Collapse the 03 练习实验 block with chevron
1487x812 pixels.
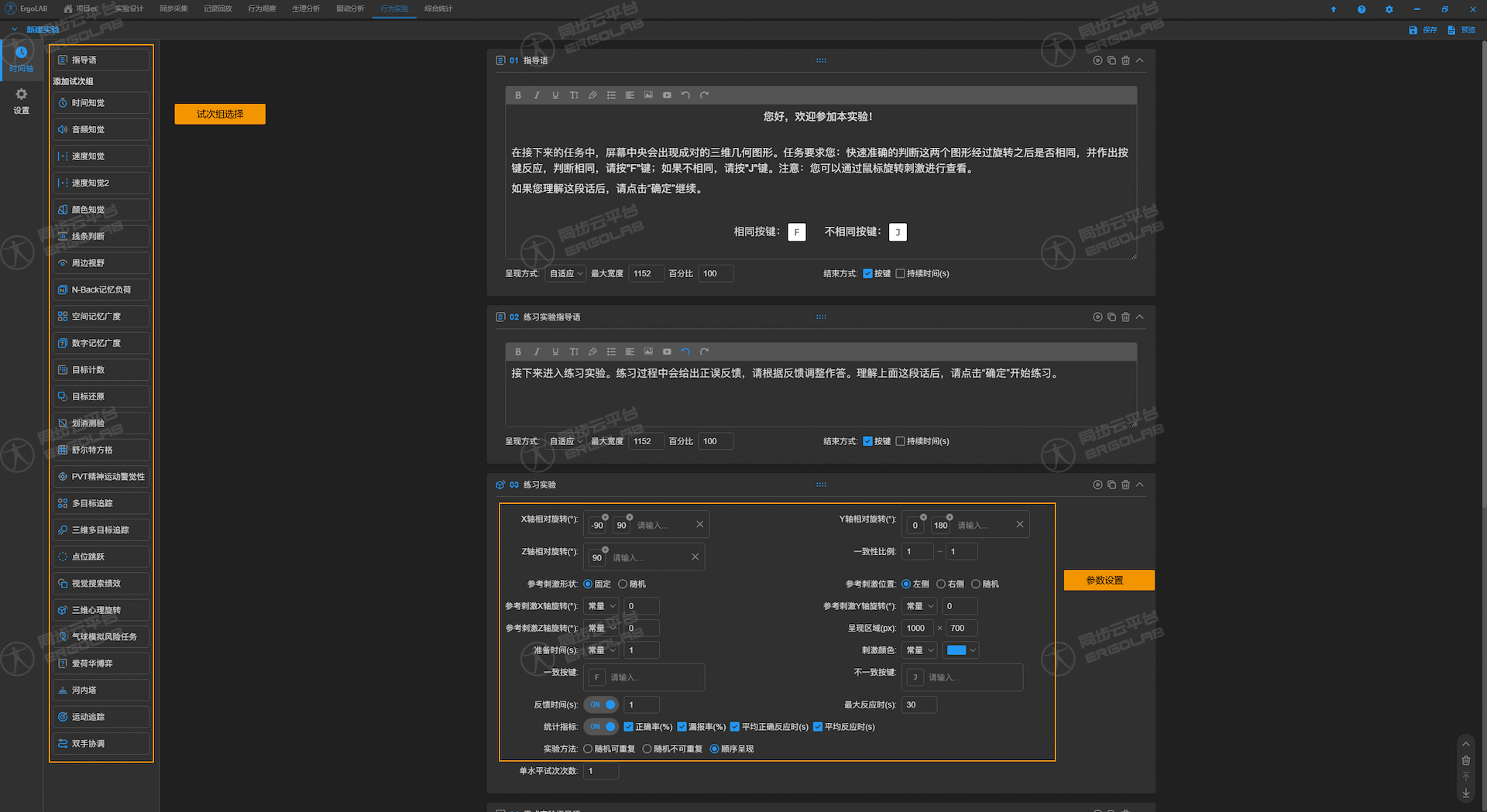(1139, 485)
